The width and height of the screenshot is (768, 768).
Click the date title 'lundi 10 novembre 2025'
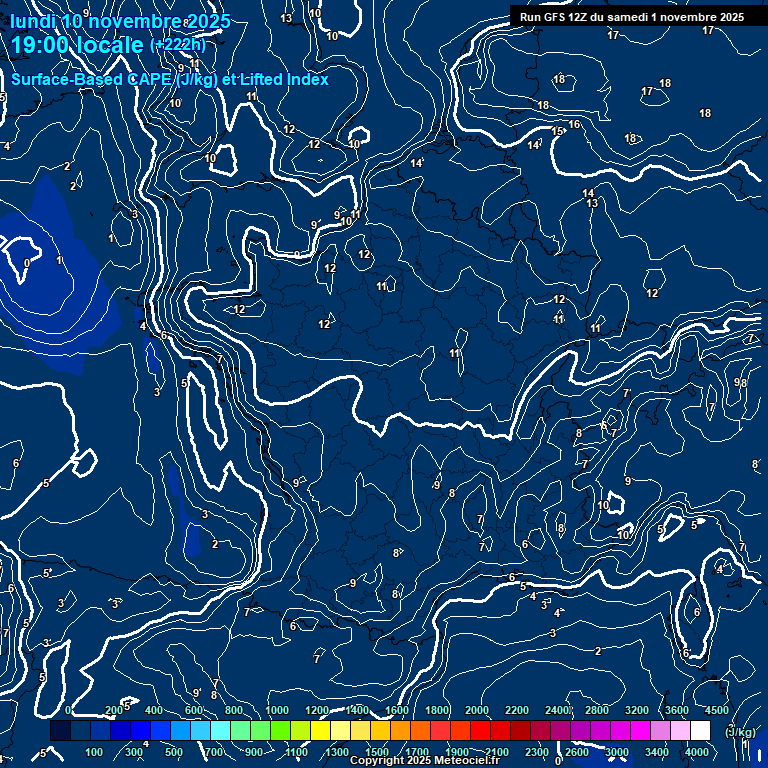[120, 21]
